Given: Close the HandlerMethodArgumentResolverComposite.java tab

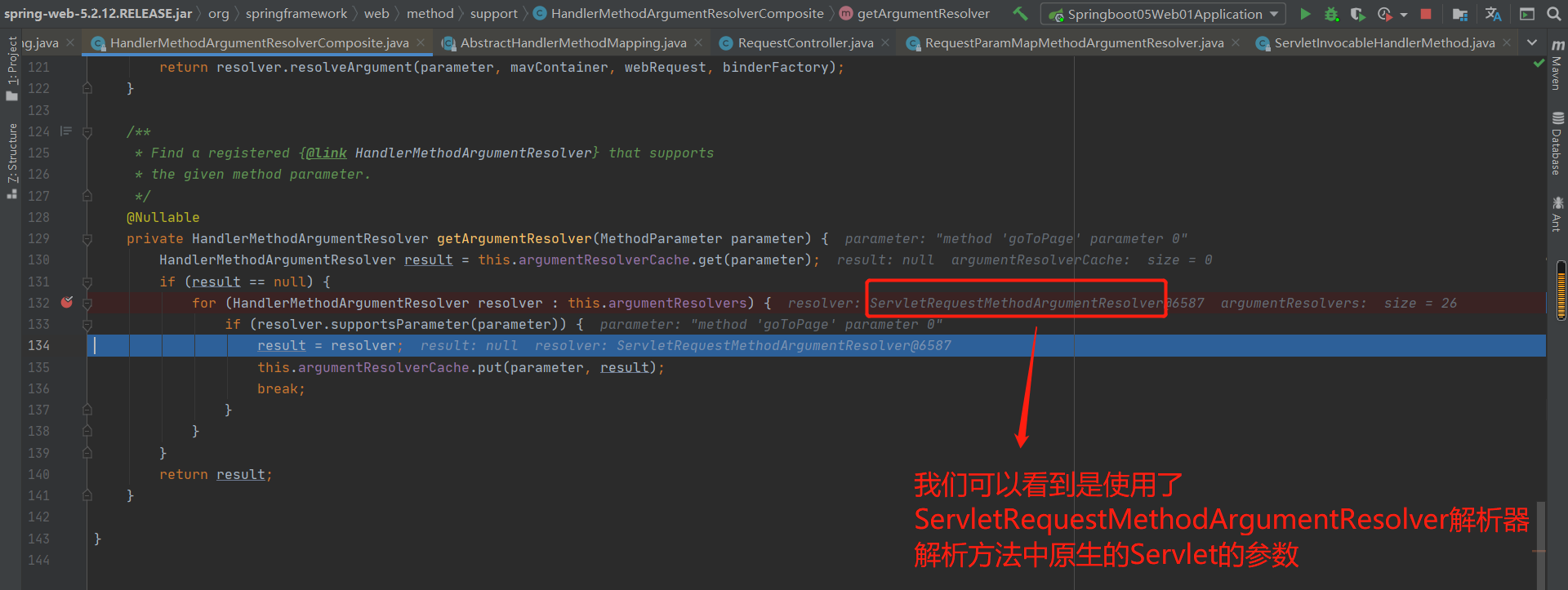Looking at the screenshot, I should (421, 42).
